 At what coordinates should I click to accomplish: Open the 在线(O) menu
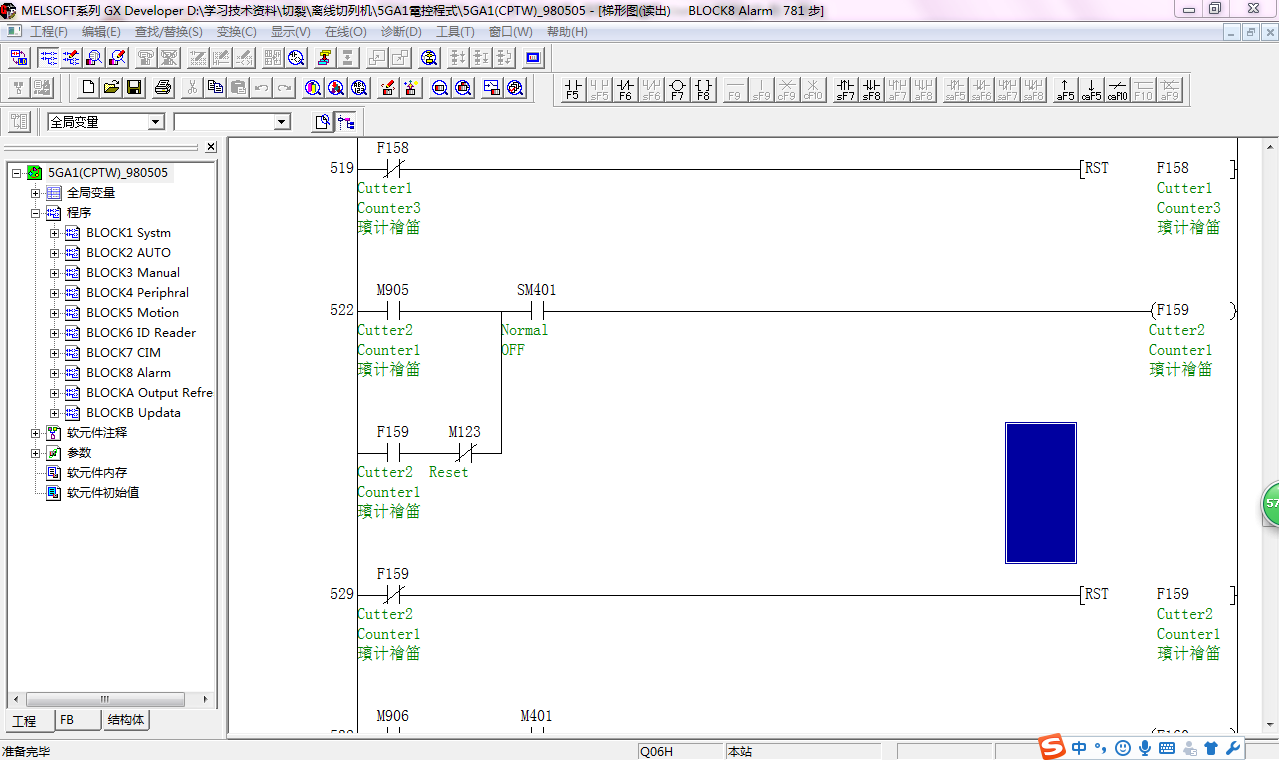pyautogui.click(x=345, y=32)
